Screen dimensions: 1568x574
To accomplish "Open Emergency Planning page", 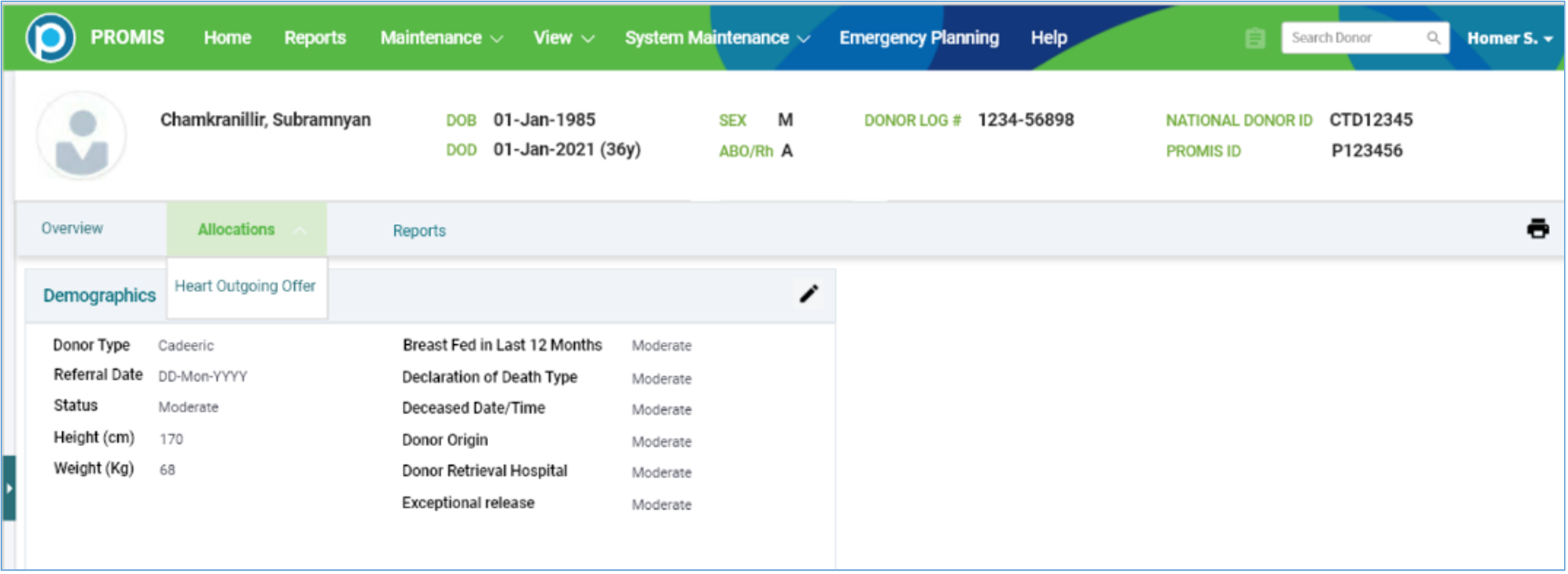I will [919, 38].
